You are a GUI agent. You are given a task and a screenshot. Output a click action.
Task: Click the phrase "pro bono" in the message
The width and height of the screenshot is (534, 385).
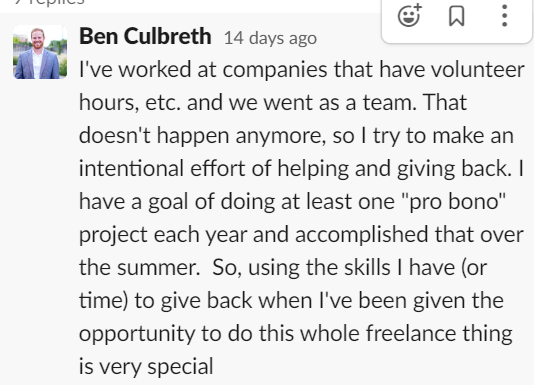pyautogui.click(x=454, y=202)
